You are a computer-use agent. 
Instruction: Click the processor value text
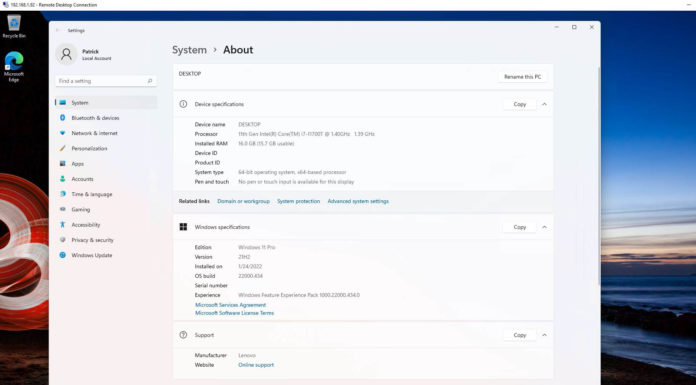pyautogui.click(x=306, y=134)
